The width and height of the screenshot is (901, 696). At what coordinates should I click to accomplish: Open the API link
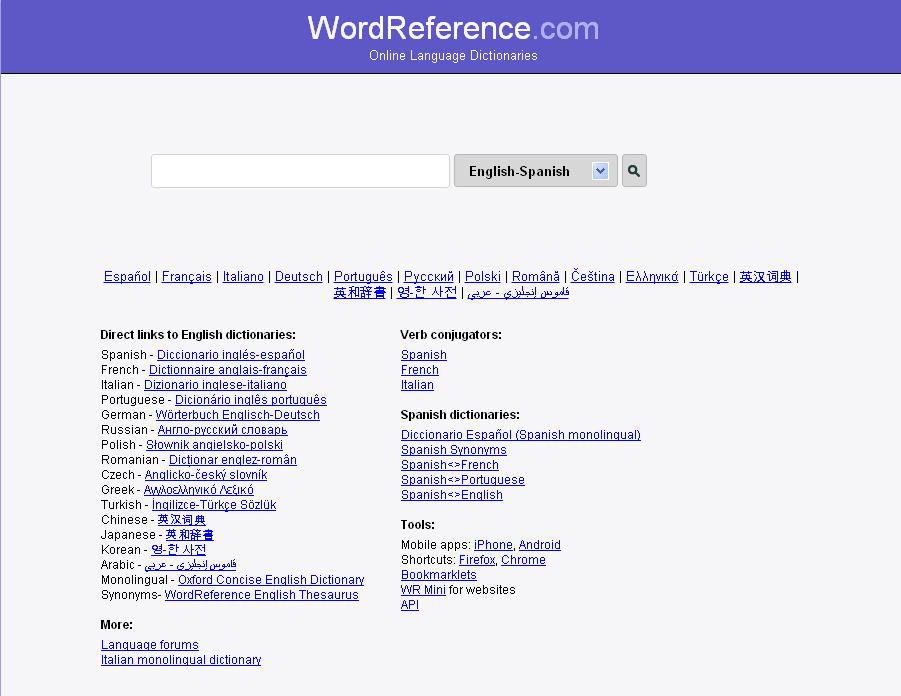(x=410, y=605)
